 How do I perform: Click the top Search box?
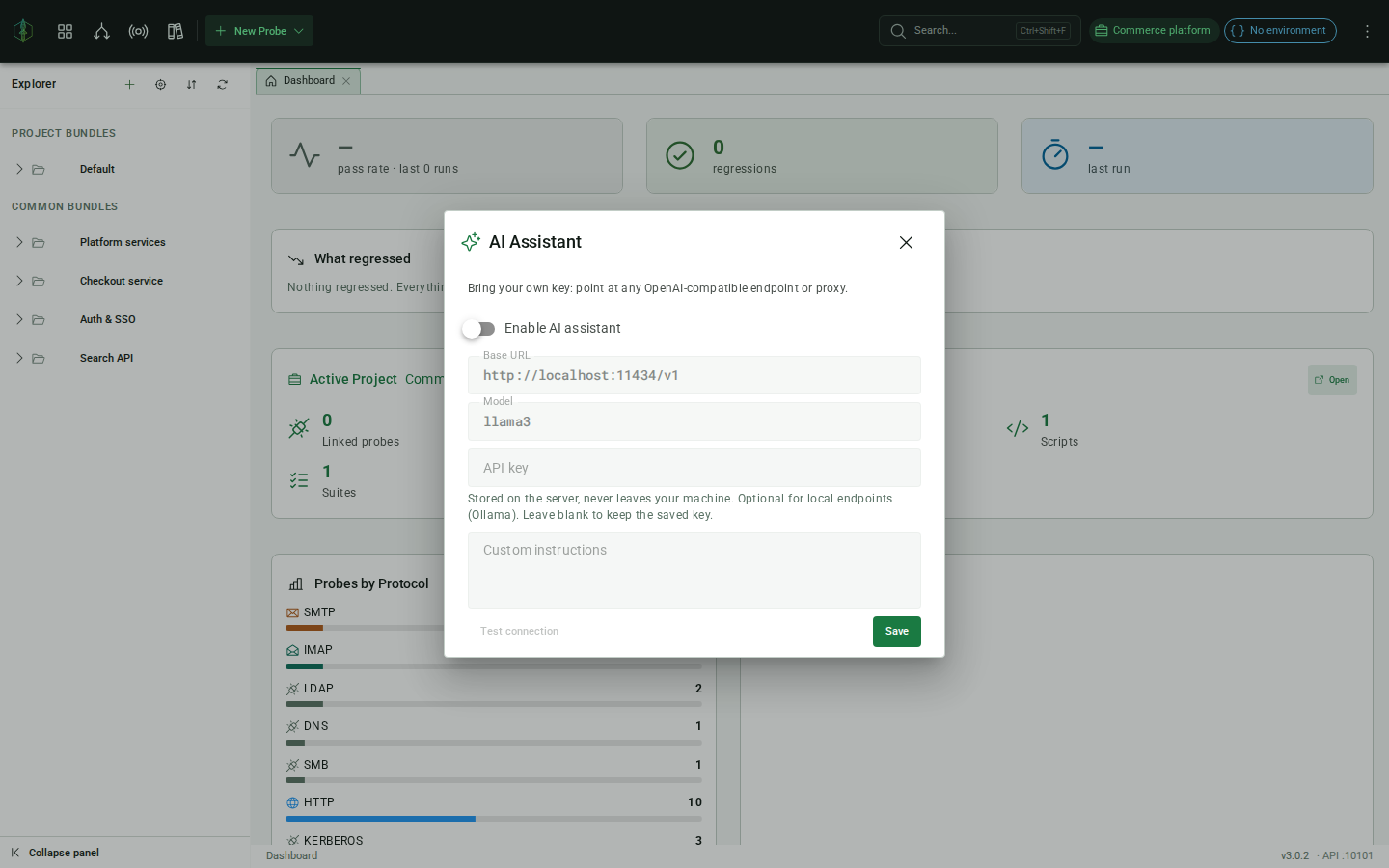click(979, 31)
